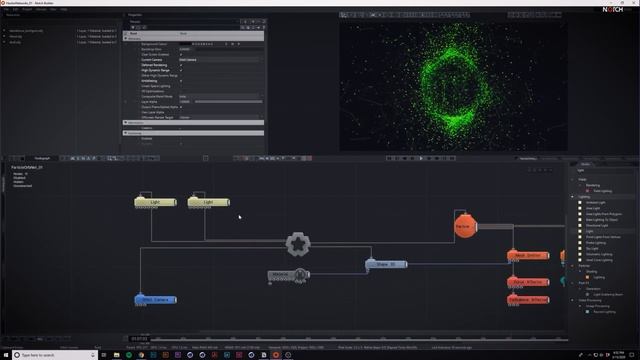This screenshot has height=360, width=640.
Task: Open the Current Camera dropdown
Action: coord(220,60)
